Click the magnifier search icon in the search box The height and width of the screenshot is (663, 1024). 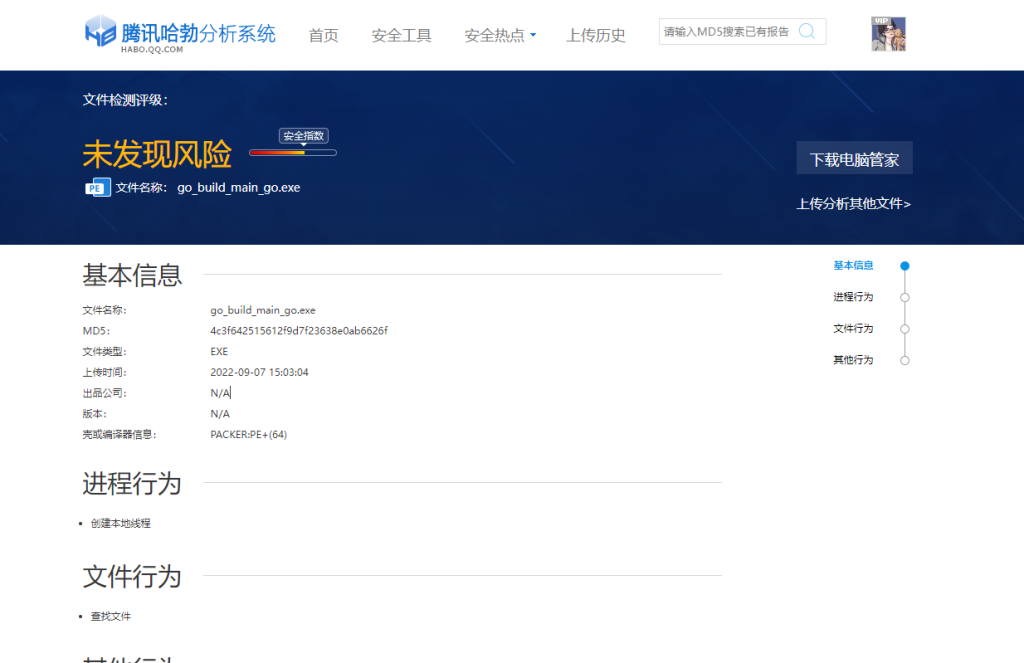pyautogui.click(x=806, y=31)
